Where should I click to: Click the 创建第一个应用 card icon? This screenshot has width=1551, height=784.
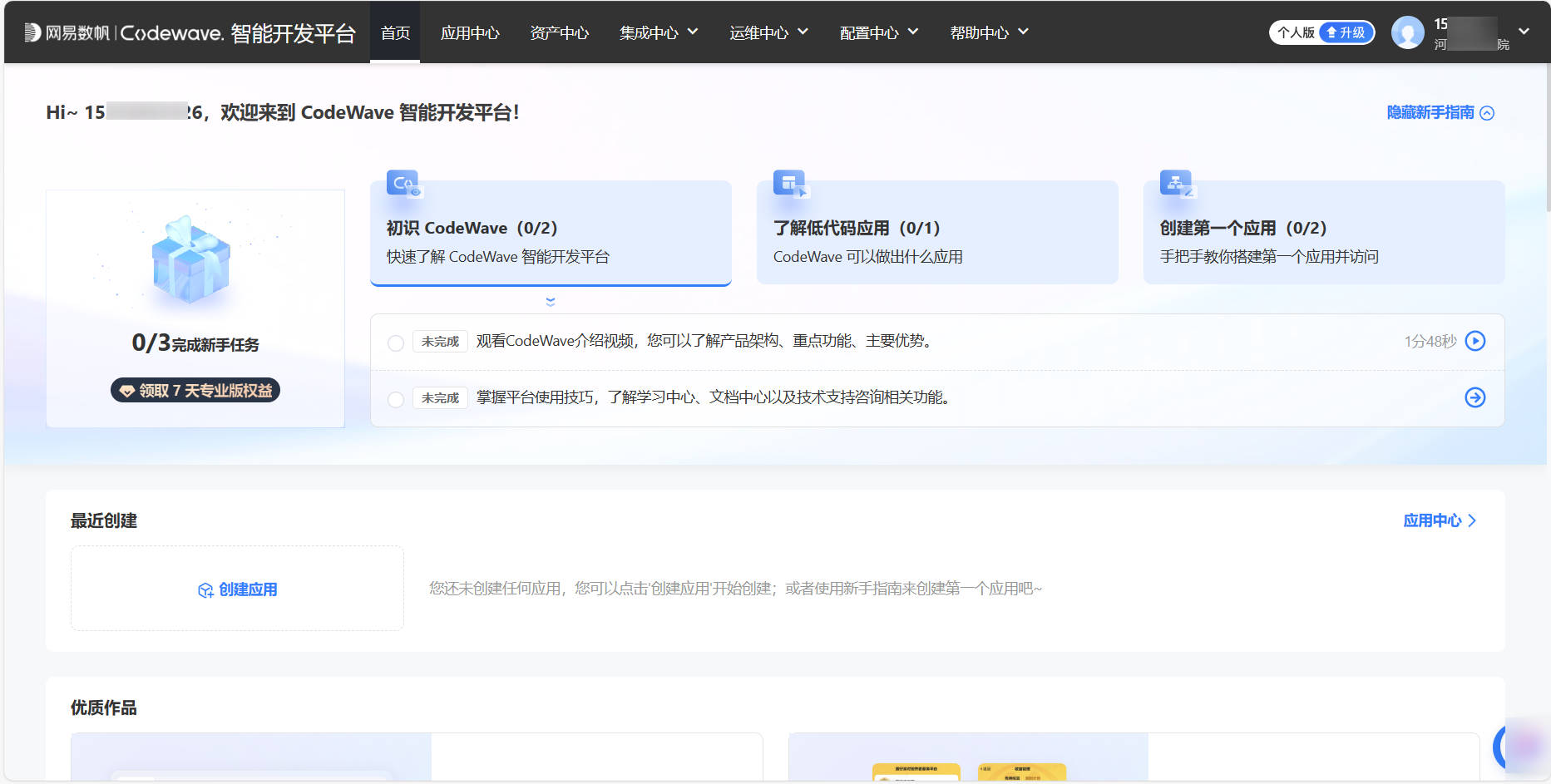1178,183
